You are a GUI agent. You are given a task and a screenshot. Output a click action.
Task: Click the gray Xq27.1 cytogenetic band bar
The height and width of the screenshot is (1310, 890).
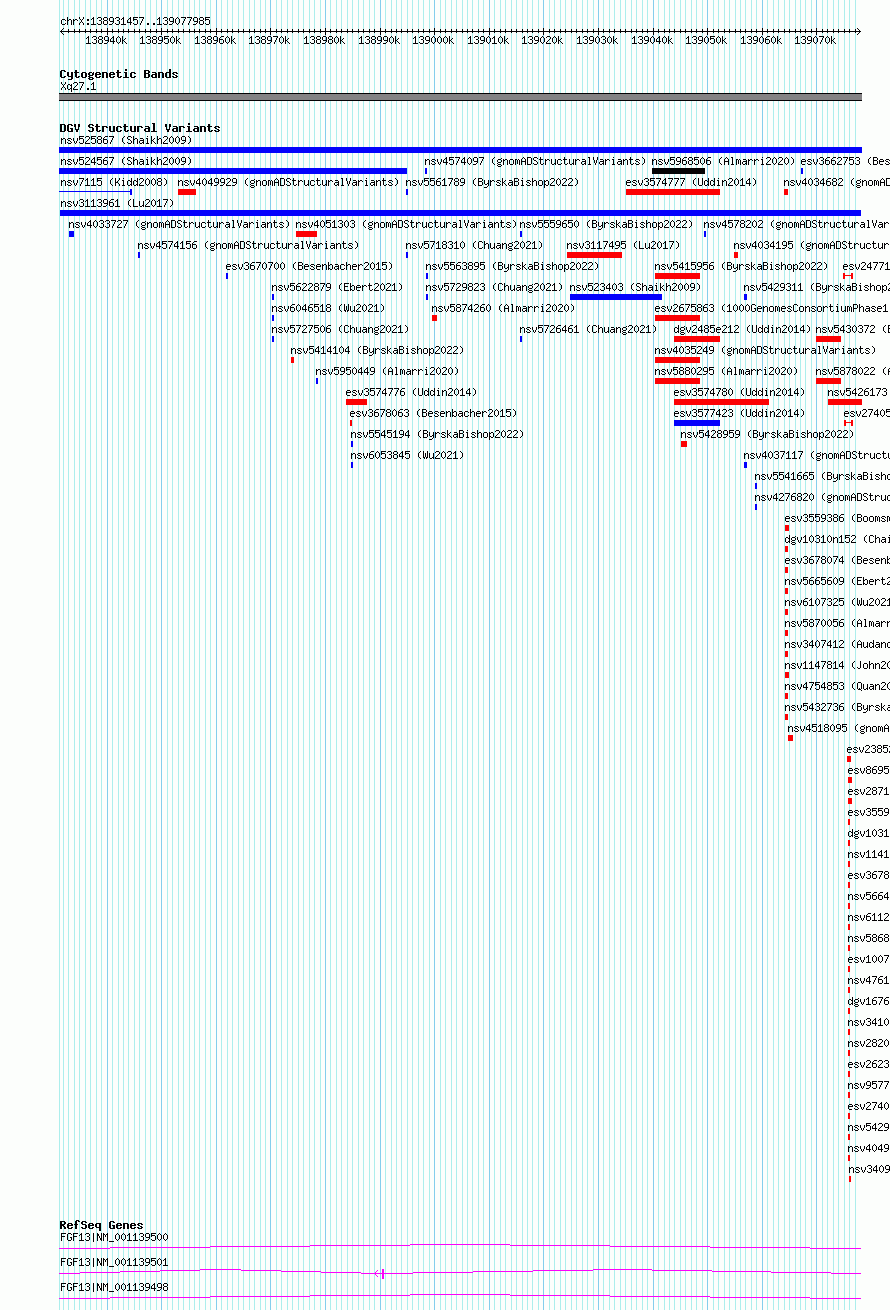pos(460,97)
